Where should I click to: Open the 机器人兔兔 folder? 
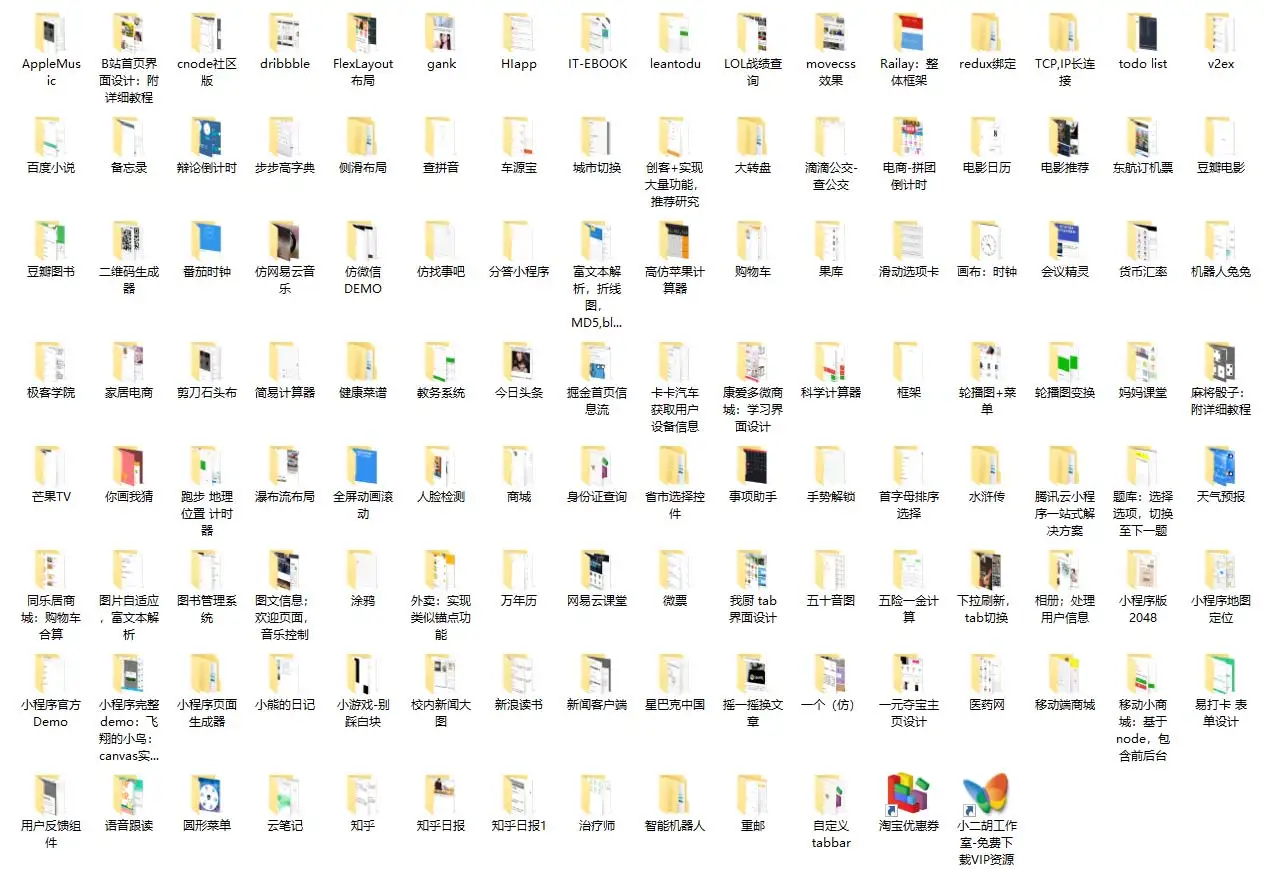1221,240
